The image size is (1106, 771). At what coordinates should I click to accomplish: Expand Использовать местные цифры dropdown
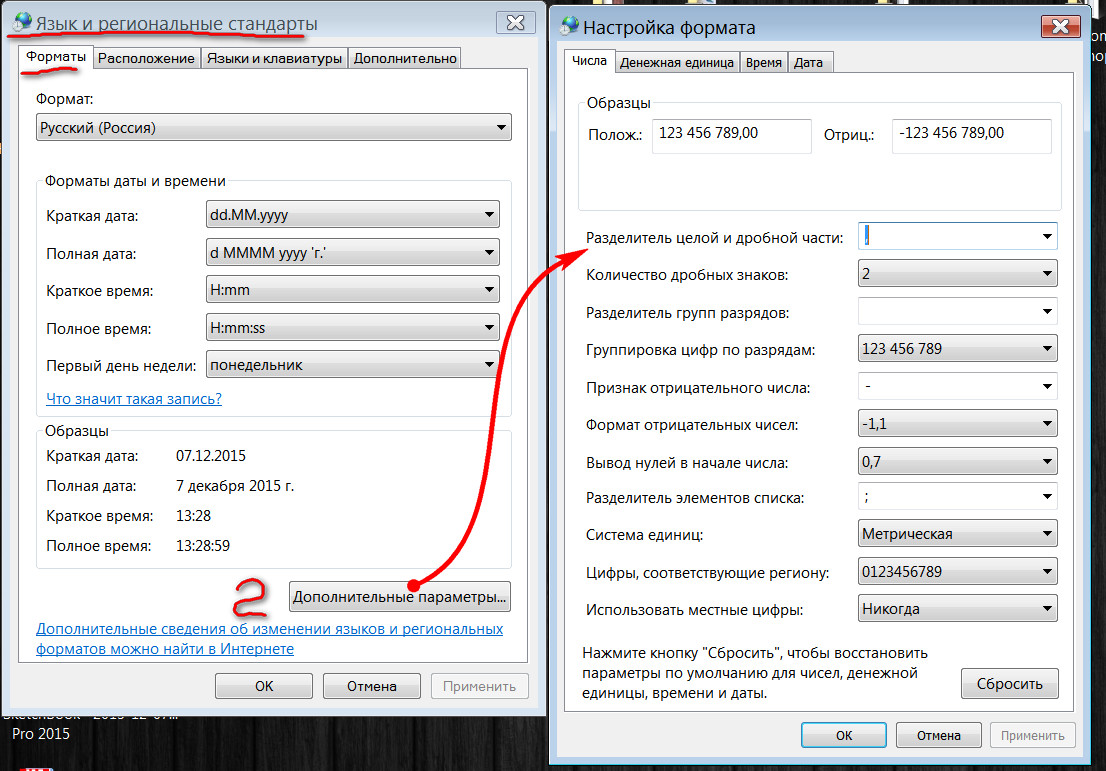click(x=957, y=609)
